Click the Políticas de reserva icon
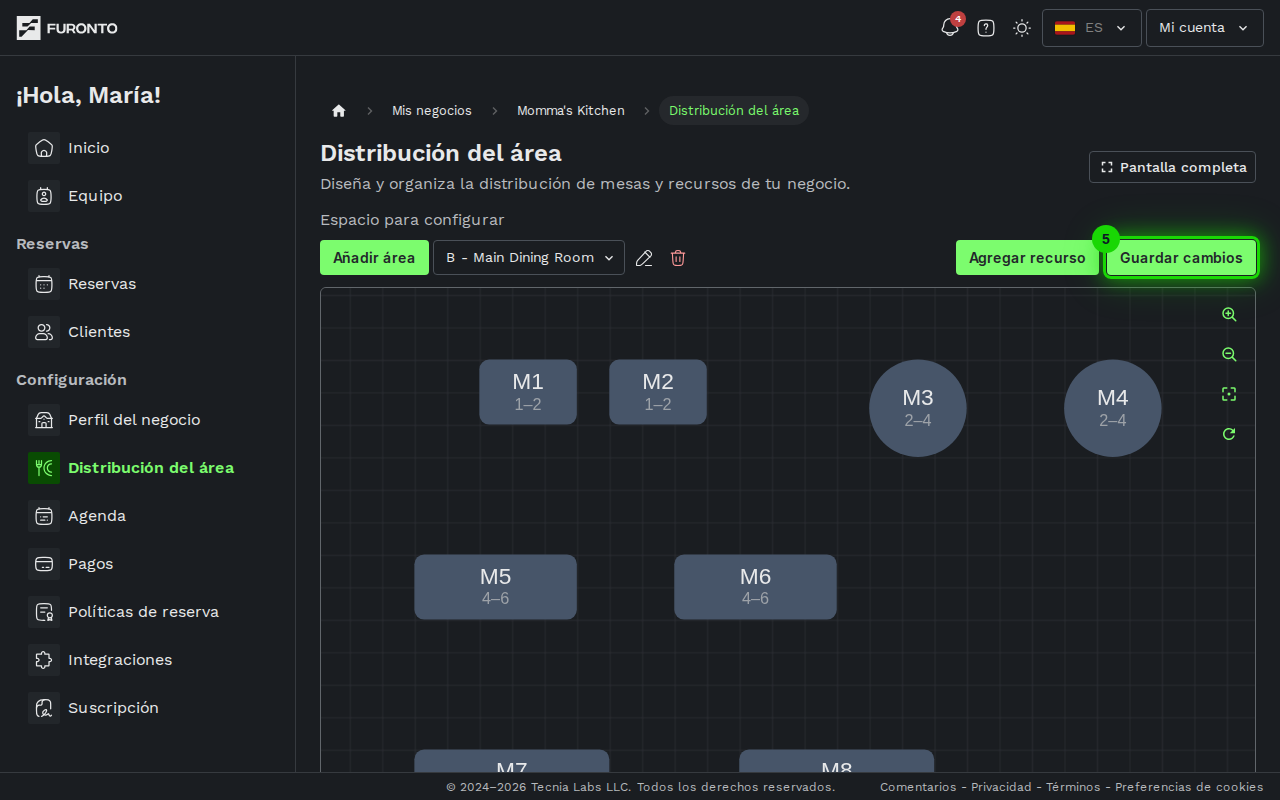Image resolution: width=1280 pixels, height=800 pixels. tap(44, 612)
